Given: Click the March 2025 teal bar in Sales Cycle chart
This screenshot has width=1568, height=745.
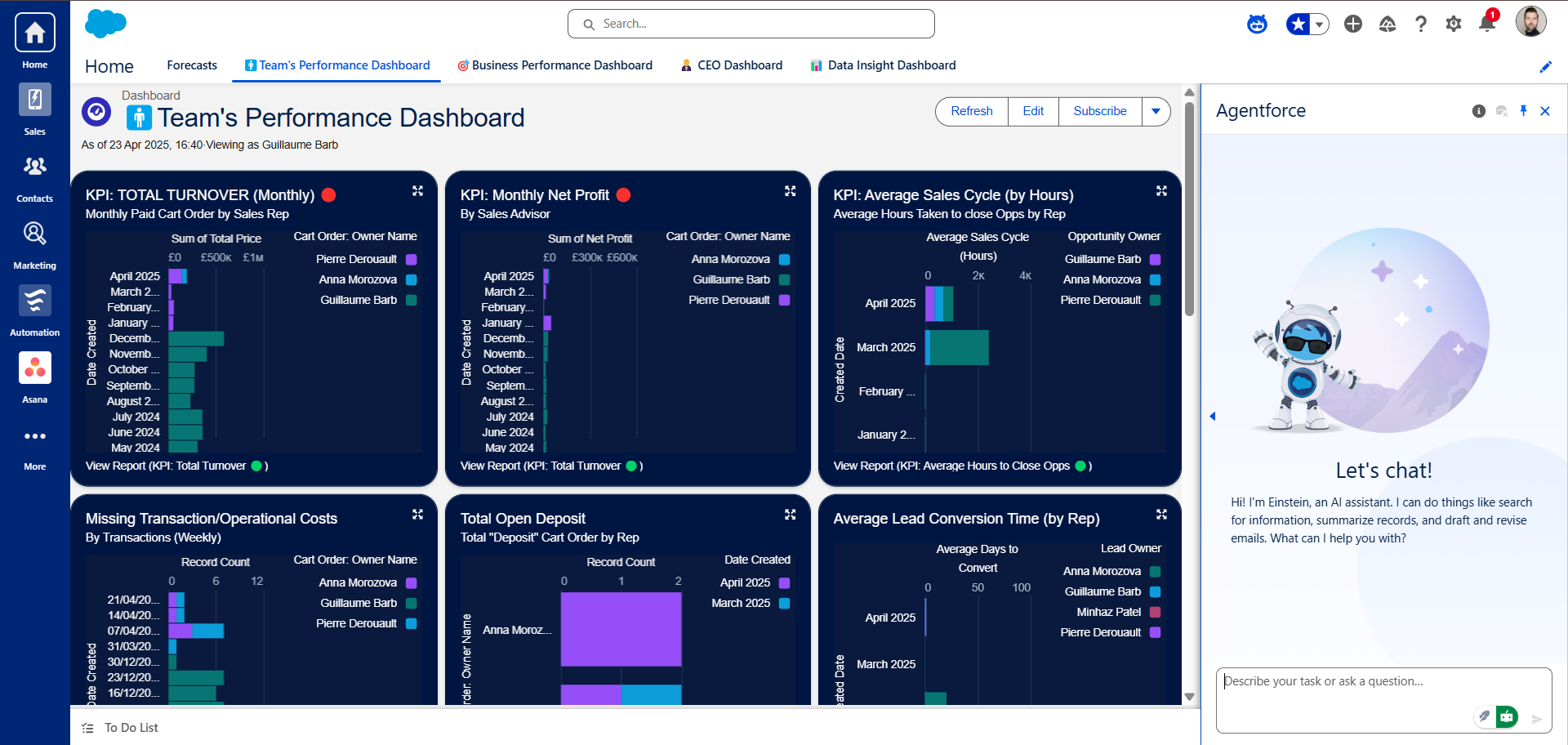Looking at the screenshot, I should 960,347.
